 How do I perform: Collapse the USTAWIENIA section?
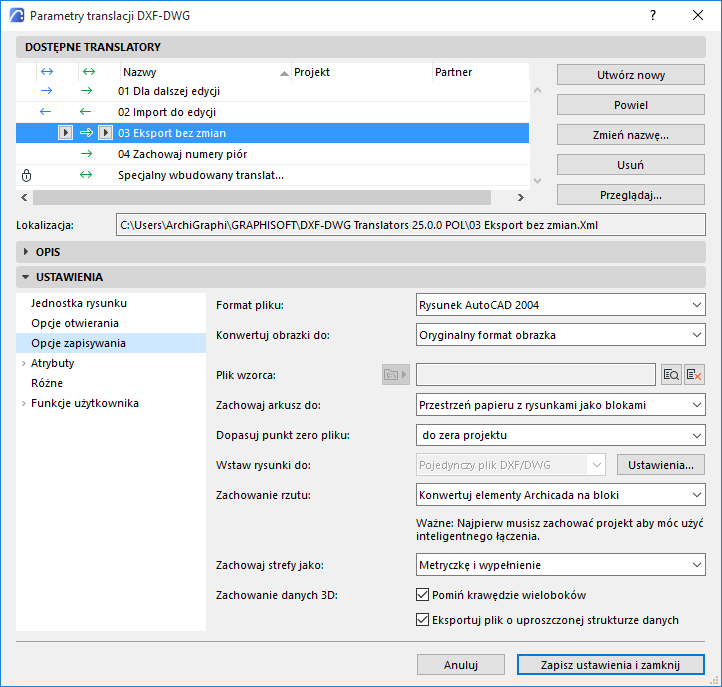coord(26,277)
